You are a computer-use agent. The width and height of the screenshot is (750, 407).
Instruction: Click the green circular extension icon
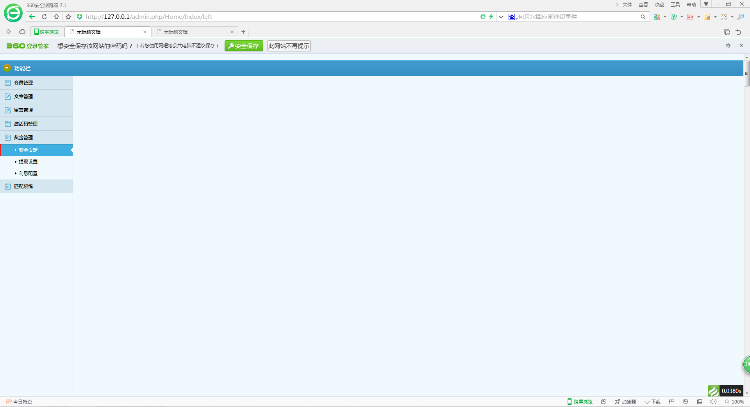[x=674, y=17]
